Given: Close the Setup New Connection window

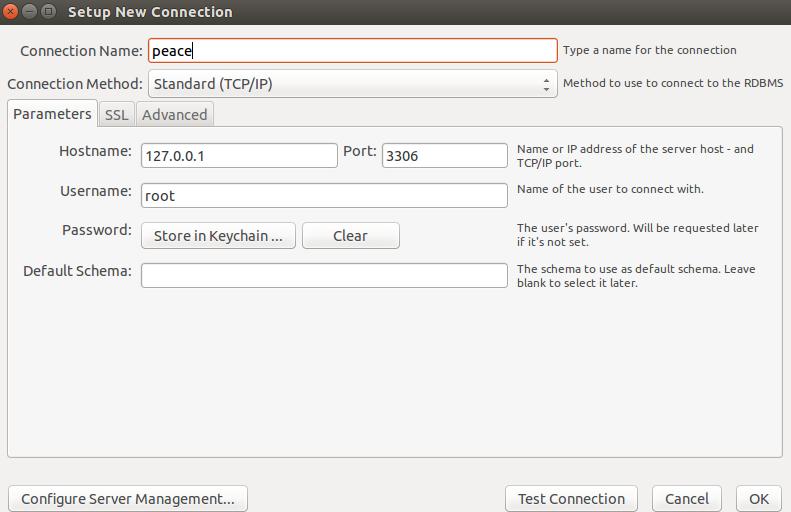Looking at the screenshot, I should (x=10, y=11).
